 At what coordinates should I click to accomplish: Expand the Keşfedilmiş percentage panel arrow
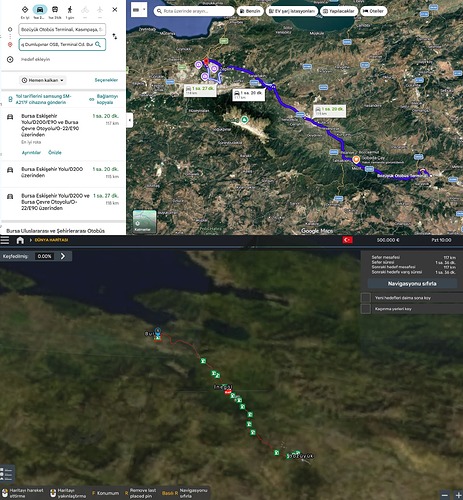pyautogui.click(x=63, y=256)
